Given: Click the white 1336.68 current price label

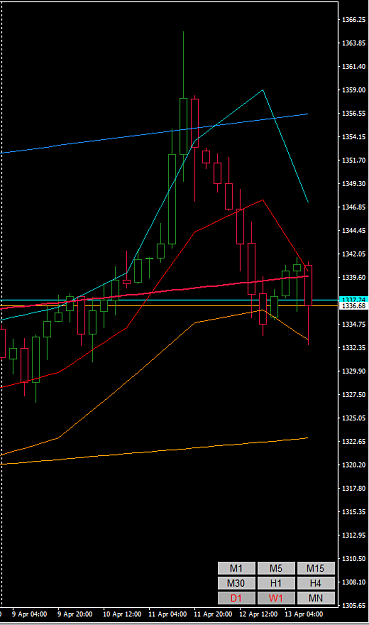Looking at the screenshot, I should click(354, 305).
